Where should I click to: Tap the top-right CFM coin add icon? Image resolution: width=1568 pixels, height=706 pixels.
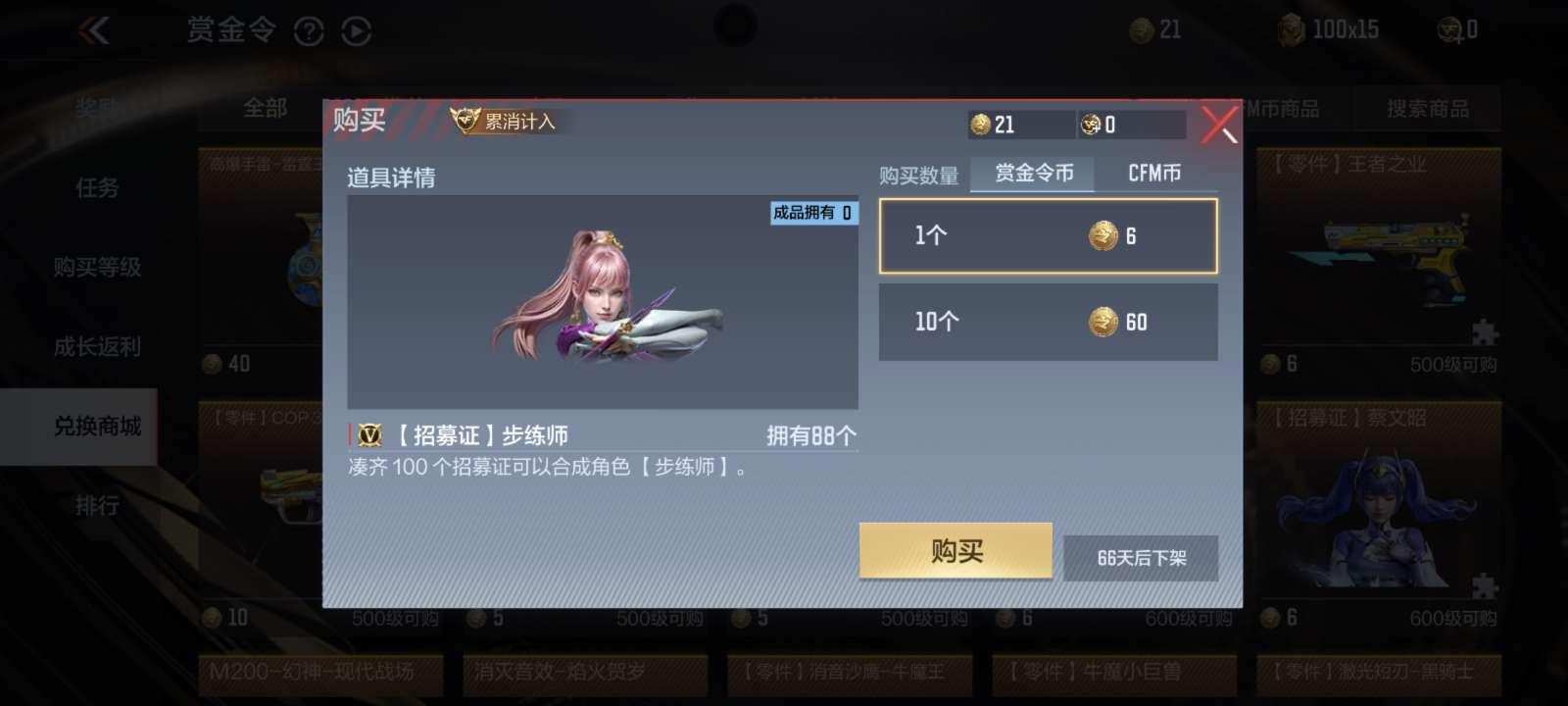tap(1450, 31)
